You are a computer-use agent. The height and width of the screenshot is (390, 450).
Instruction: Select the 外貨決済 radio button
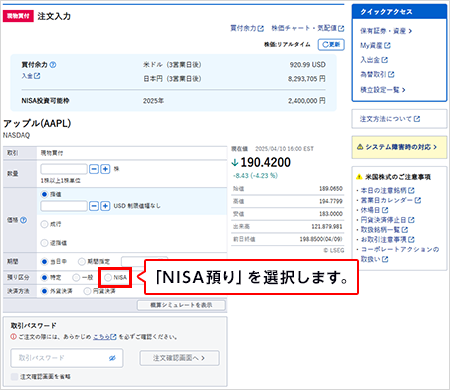[x=44, y=291]
